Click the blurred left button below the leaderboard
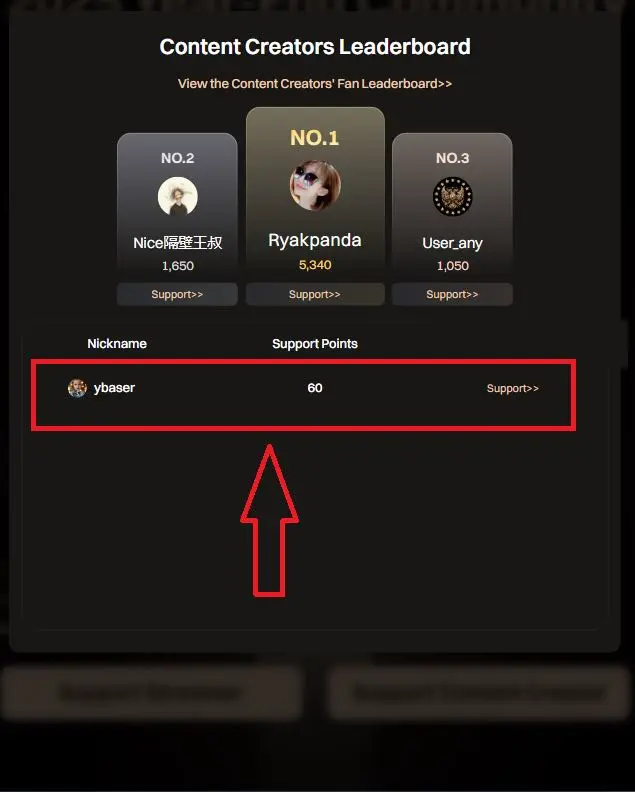The height and width of the screenshot is (792, 635). point(151,692)
